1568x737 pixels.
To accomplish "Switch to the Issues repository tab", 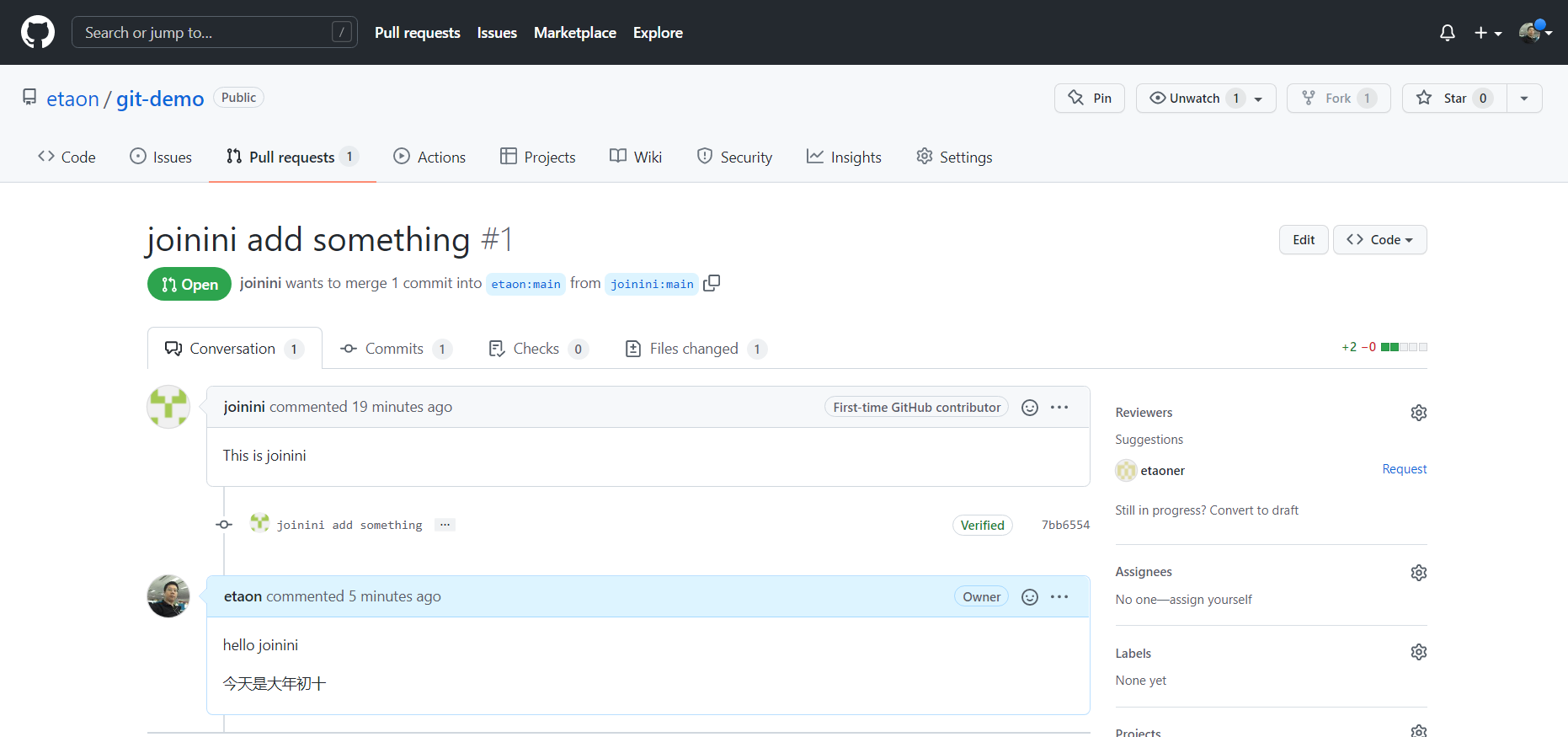I will pyautogui.click(x=161, y=158).
